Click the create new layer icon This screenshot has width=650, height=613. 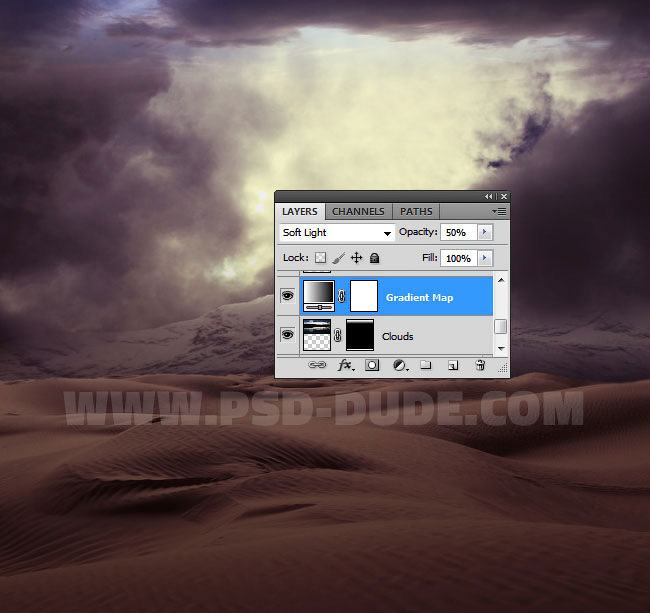click(453, 365)
